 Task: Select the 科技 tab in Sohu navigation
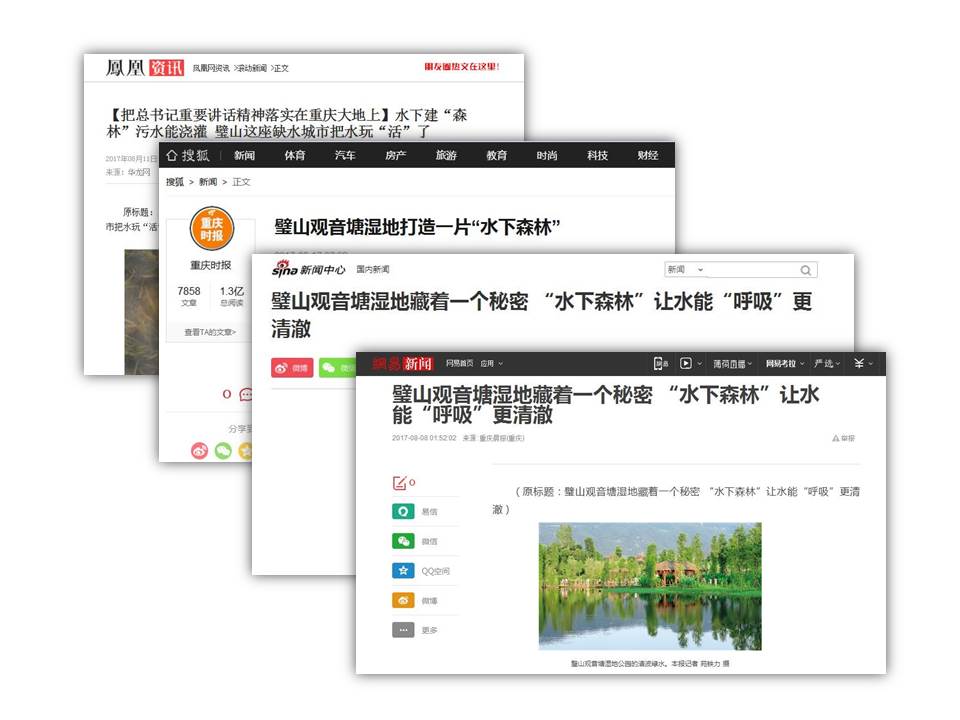point(597,155)
